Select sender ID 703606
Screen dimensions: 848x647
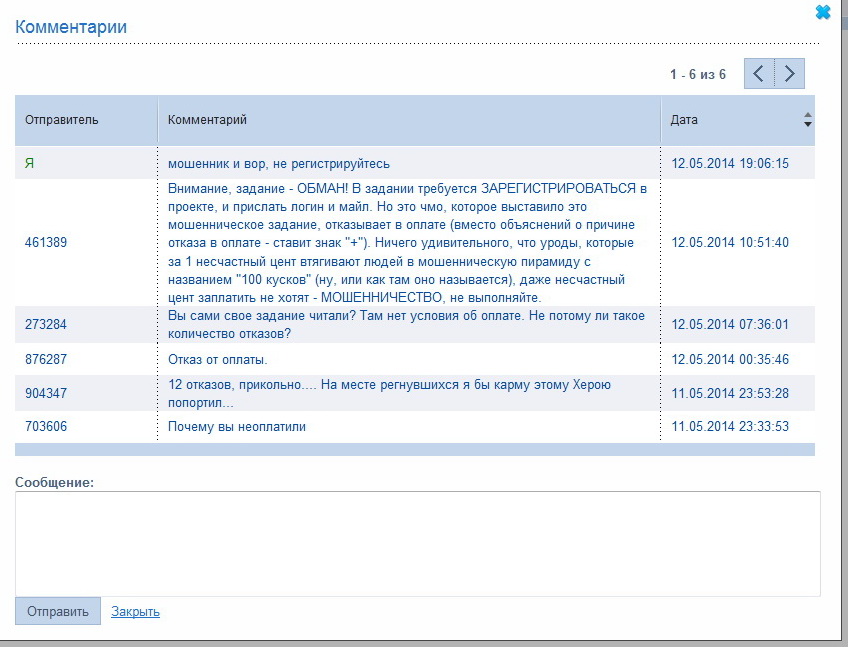coord(46,426)
